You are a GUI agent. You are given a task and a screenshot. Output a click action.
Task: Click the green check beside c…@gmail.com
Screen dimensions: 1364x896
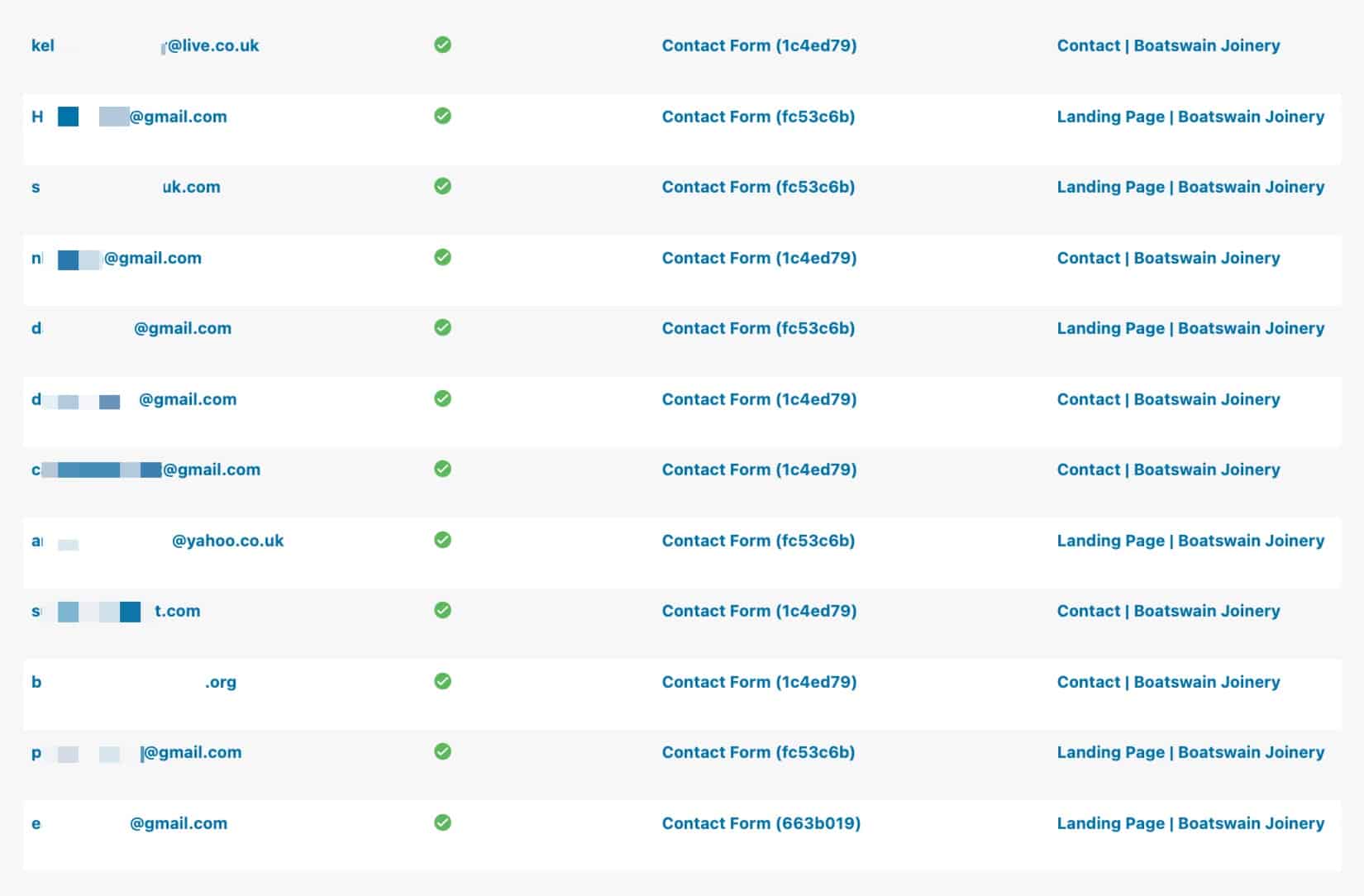(x=443, y=469)
